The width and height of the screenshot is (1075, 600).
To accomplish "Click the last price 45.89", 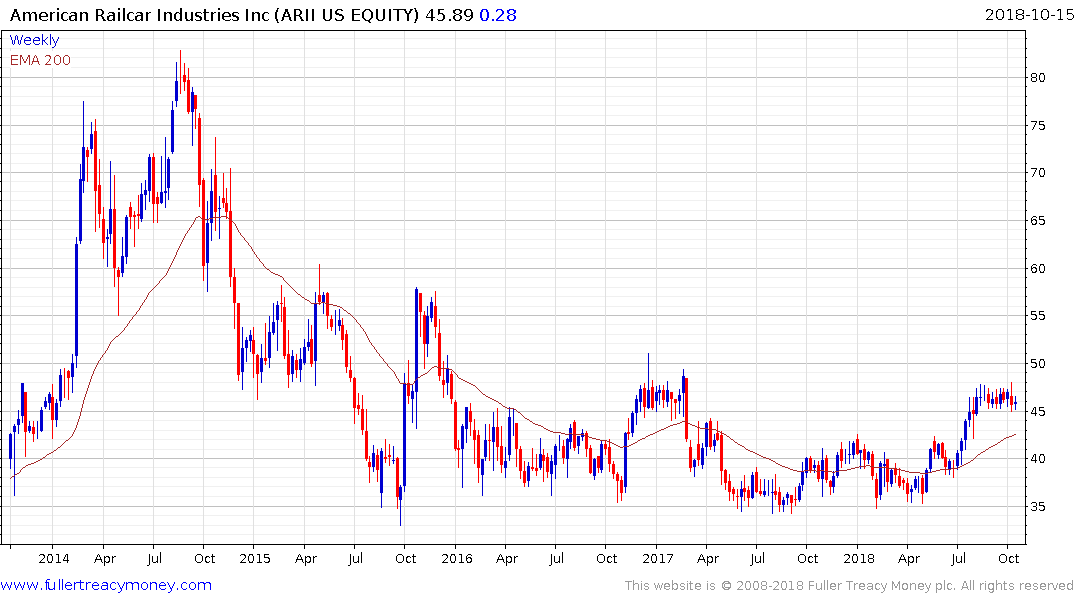I will [449, 15].
